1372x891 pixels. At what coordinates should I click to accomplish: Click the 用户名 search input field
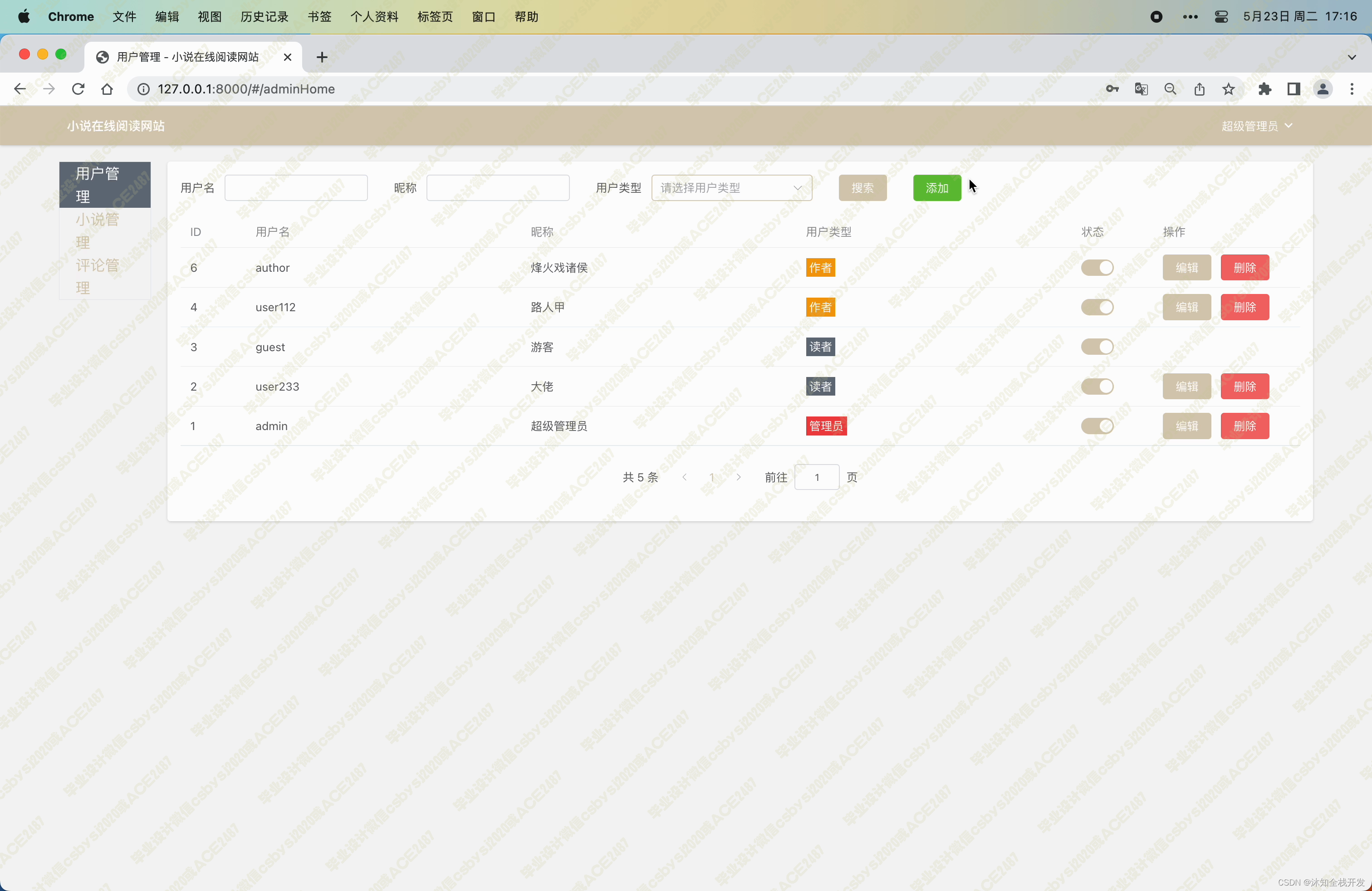[296, 188]
